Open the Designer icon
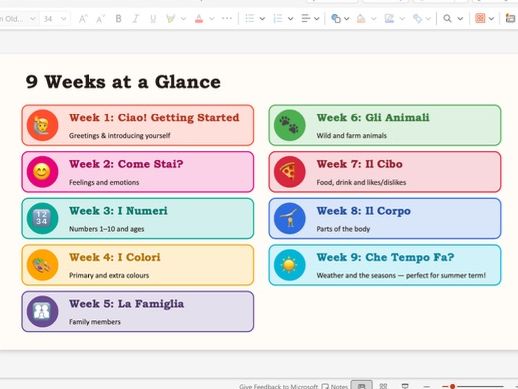 480,18
